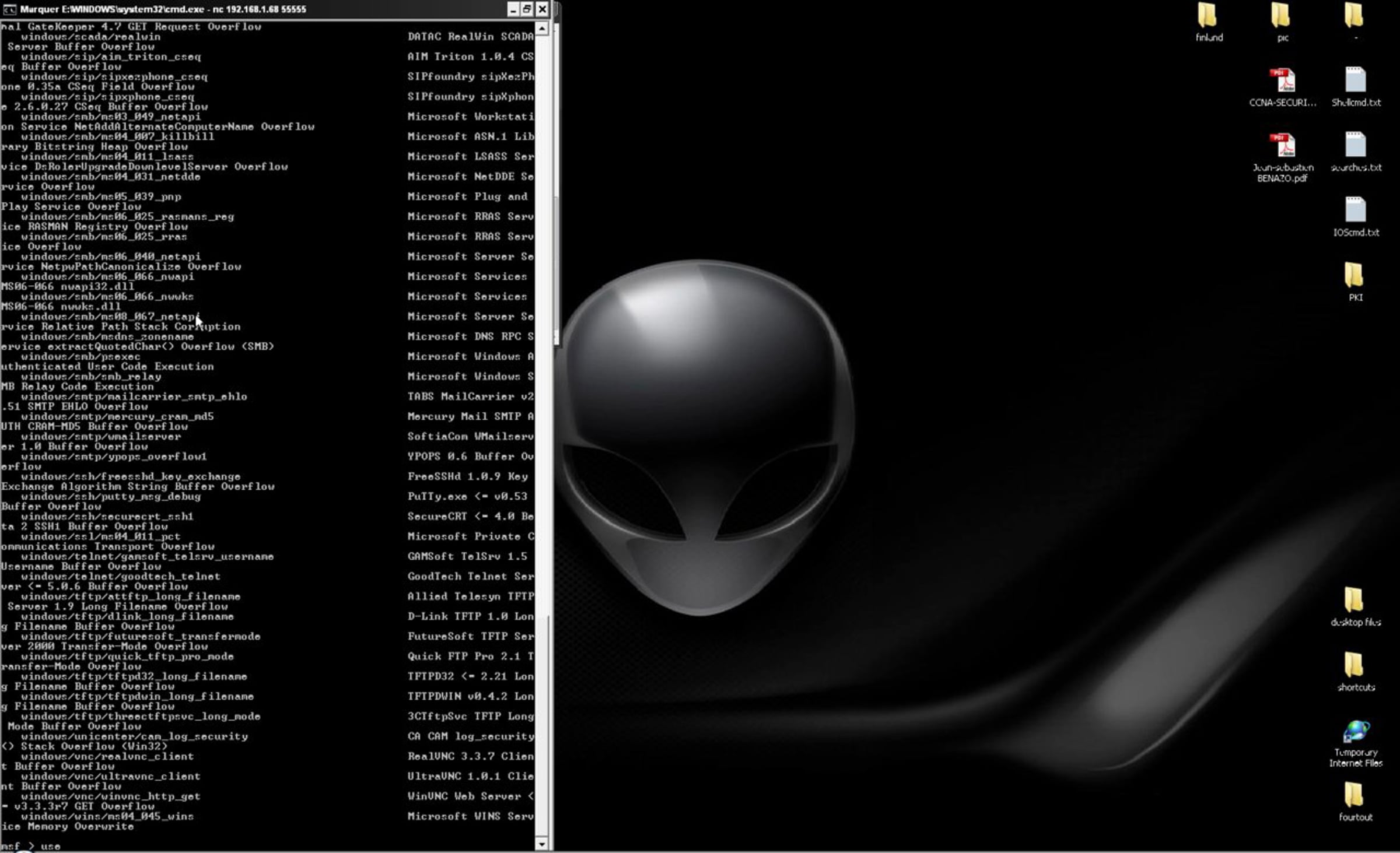1400x853 pixels.
Task: Open the cmd.exe window system menu icon
Action: pyautogui.click(x=9, y=9)
